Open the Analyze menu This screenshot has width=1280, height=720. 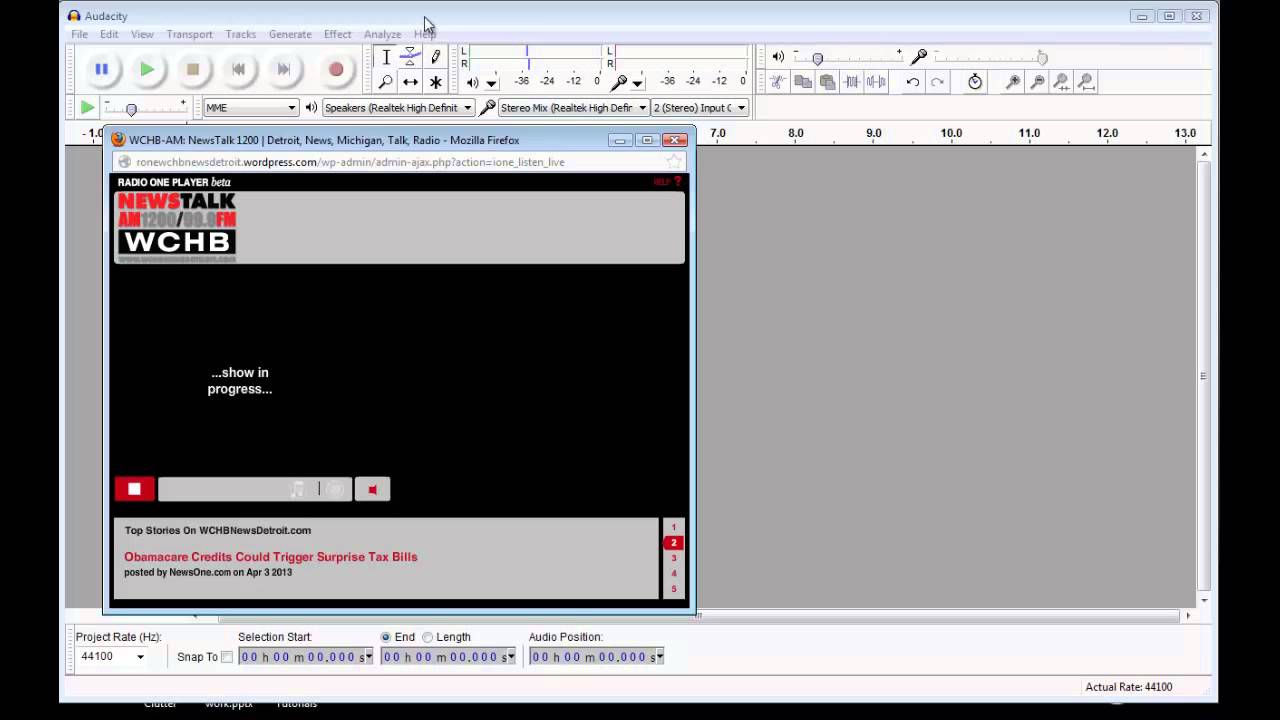382,34
